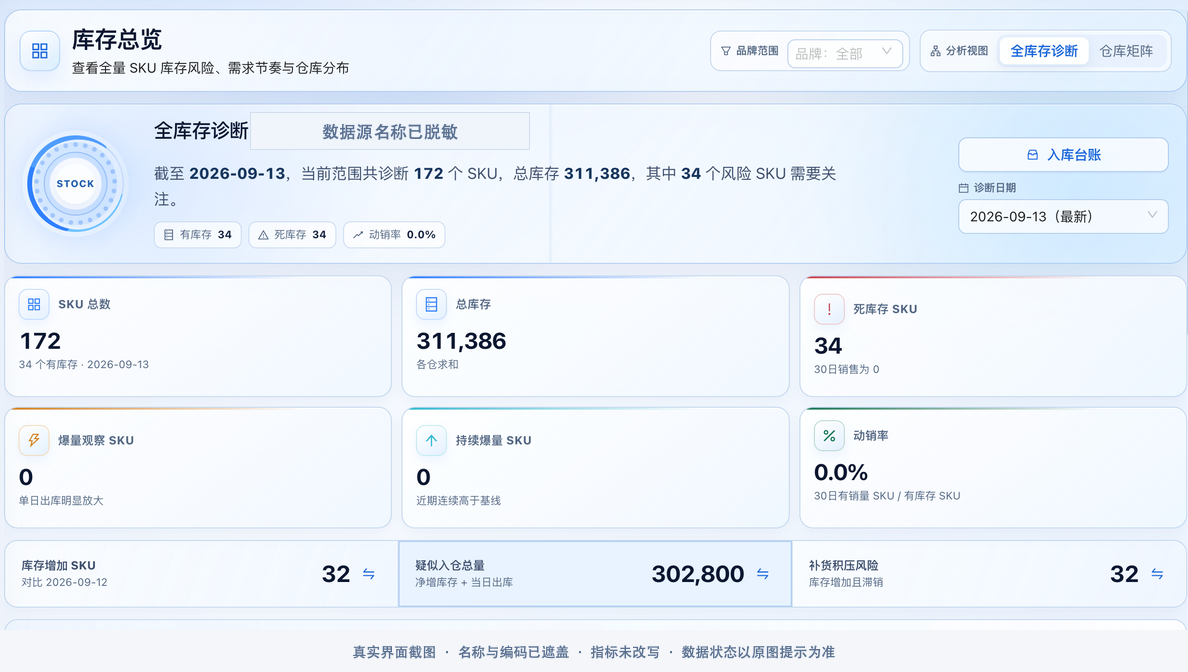Click the swap icon next to 库存增加 SKU 32

(x=368, y=574)
